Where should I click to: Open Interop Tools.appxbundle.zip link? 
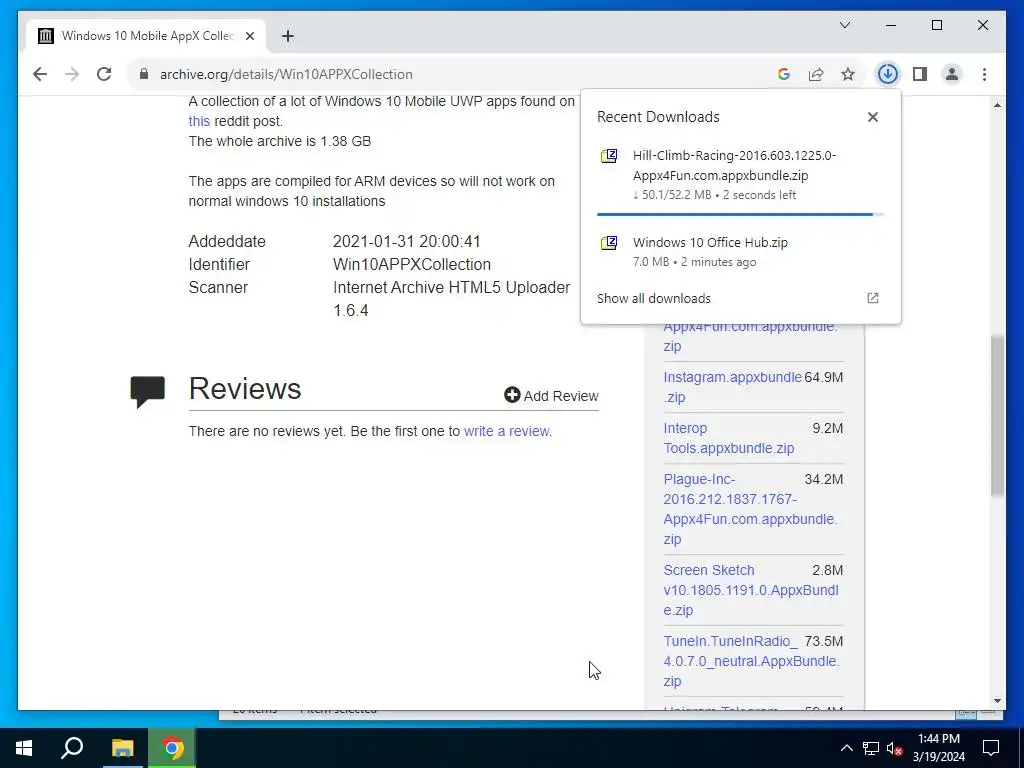[729, 438]
